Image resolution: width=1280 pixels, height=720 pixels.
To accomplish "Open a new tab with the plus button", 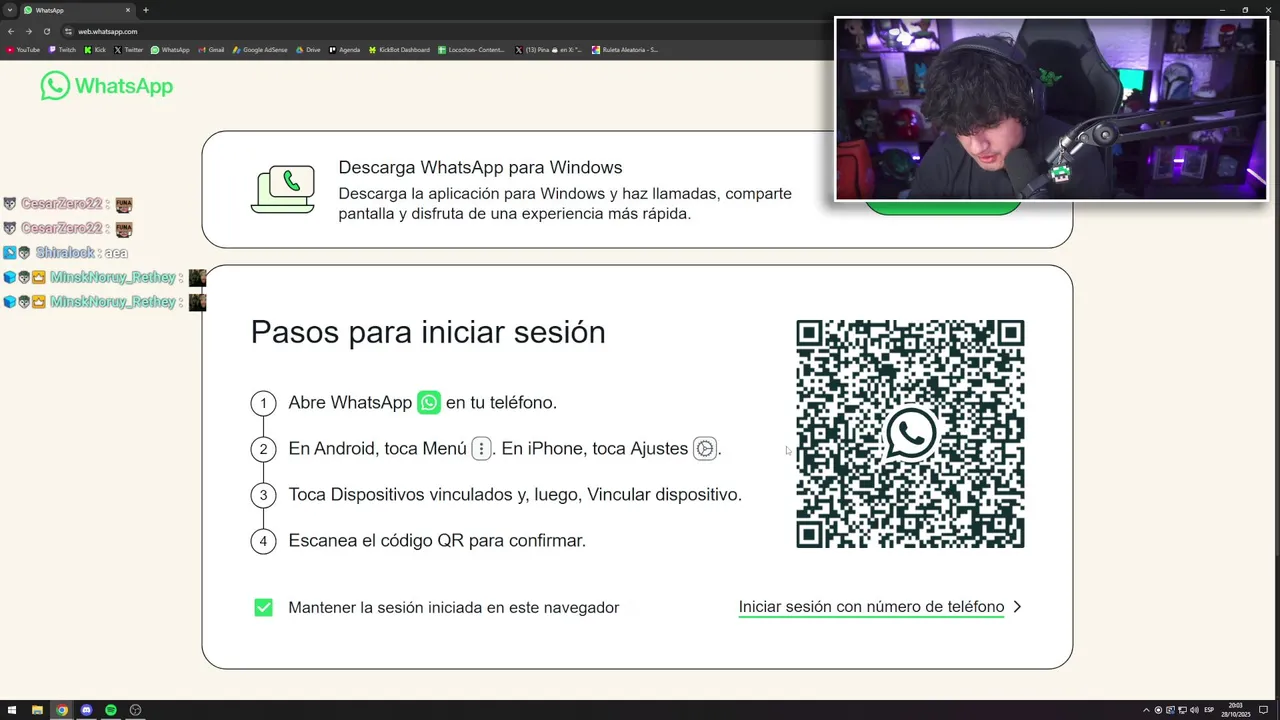I will (x=145, y=10).
